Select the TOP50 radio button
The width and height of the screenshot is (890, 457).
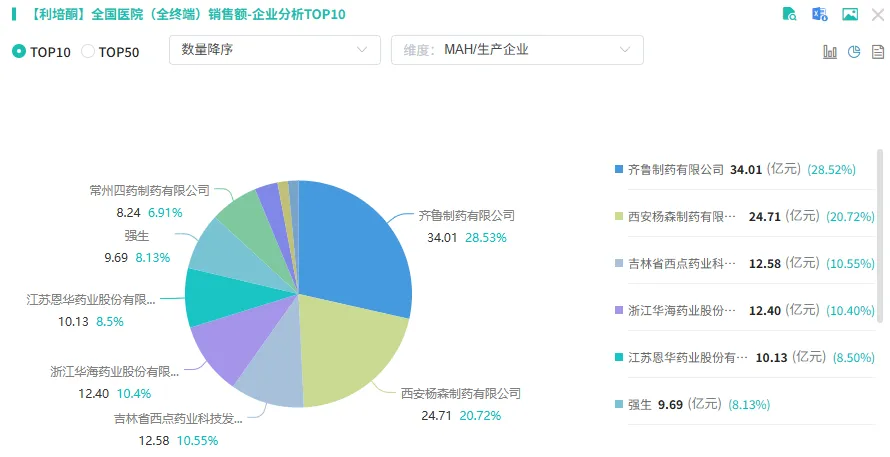[x=88, y=52]
